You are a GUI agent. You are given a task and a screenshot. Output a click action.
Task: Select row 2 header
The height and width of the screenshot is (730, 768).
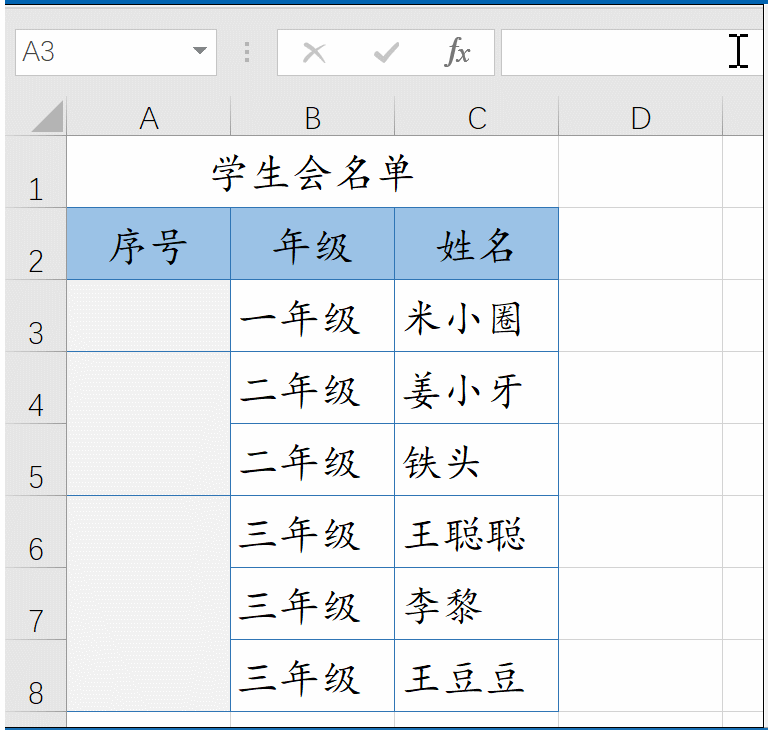click(36, 243)
